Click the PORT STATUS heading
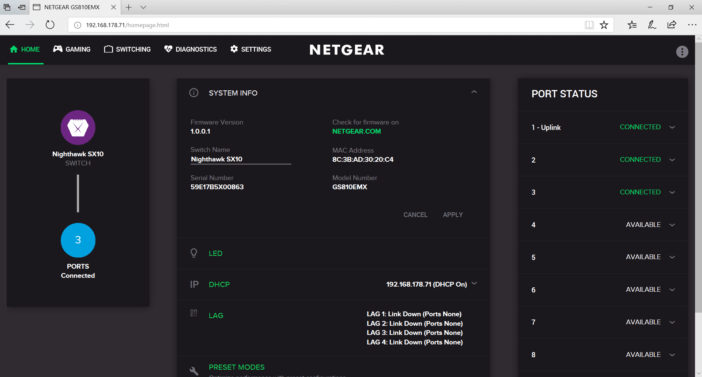 [564, 94]
